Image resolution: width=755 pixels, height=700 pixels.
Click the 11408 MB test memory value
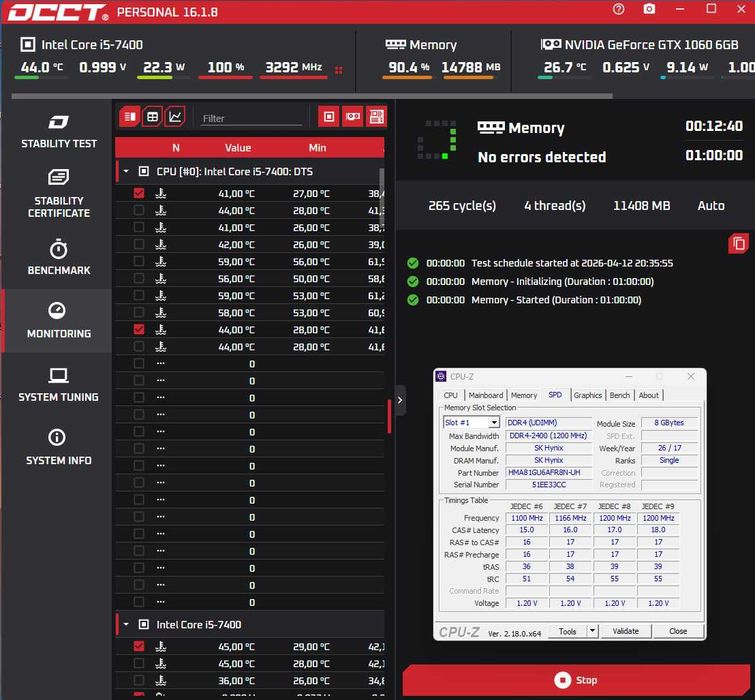641,206
